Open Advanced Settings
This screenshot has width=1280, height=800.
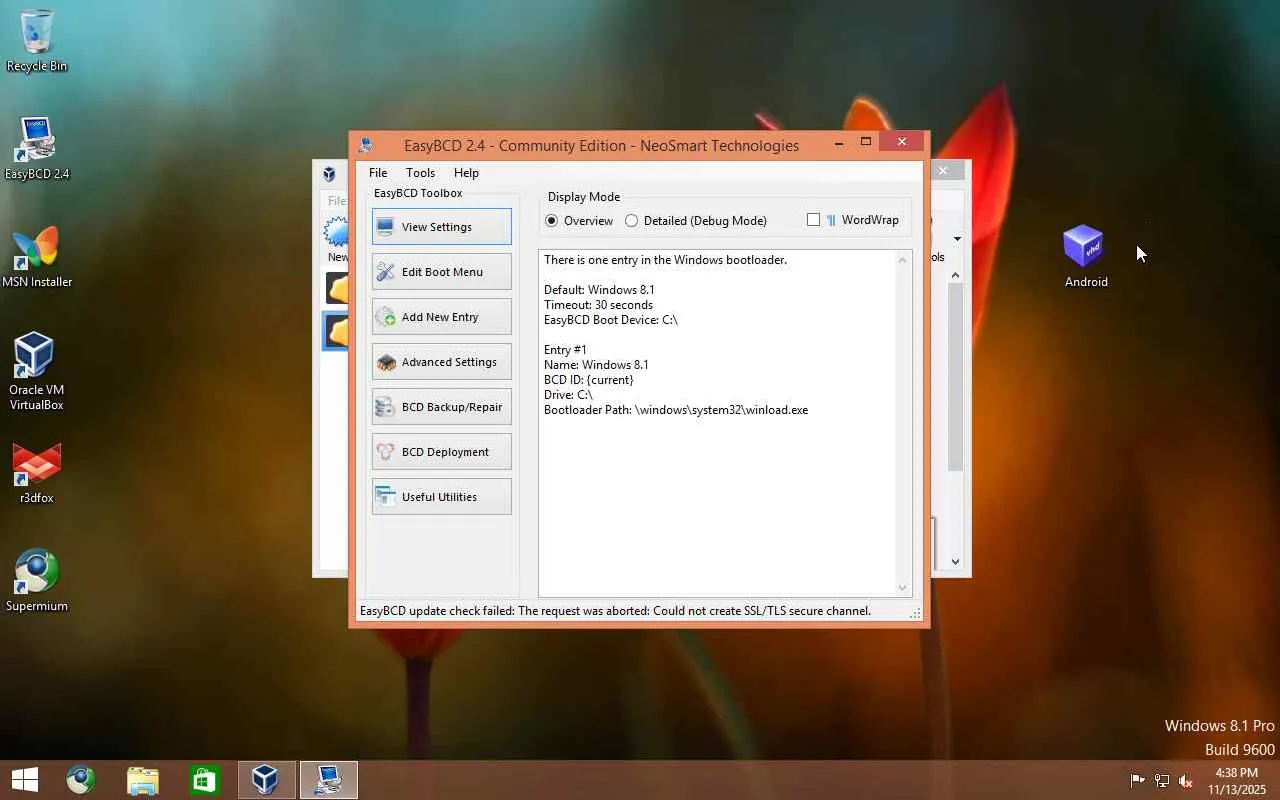click(442, 362)
